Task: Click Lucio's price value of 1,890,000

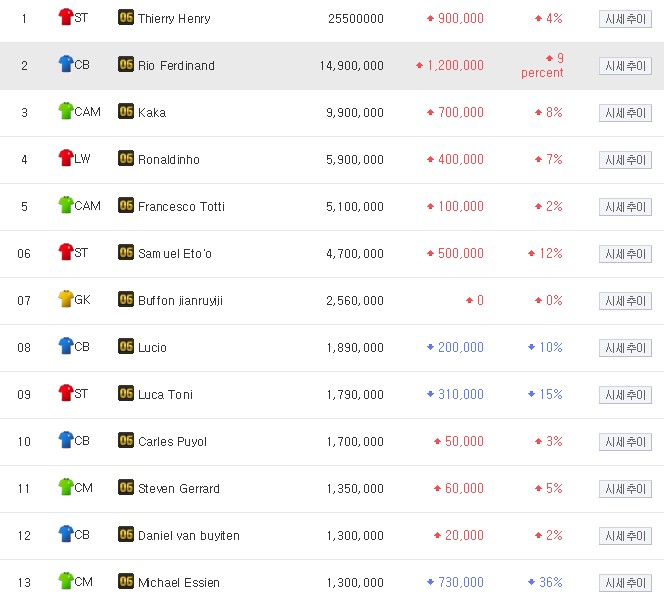Action: (355, 347)
